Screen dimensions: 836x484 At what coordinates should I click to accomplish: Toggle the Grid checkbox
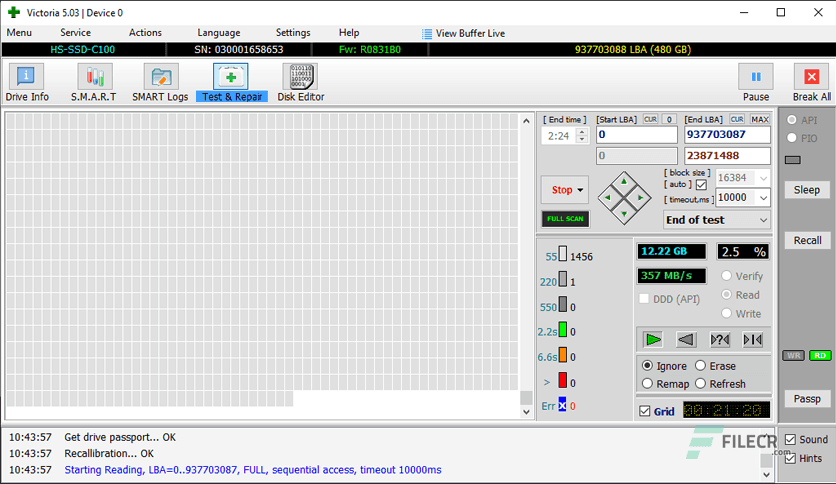point(645,411)
